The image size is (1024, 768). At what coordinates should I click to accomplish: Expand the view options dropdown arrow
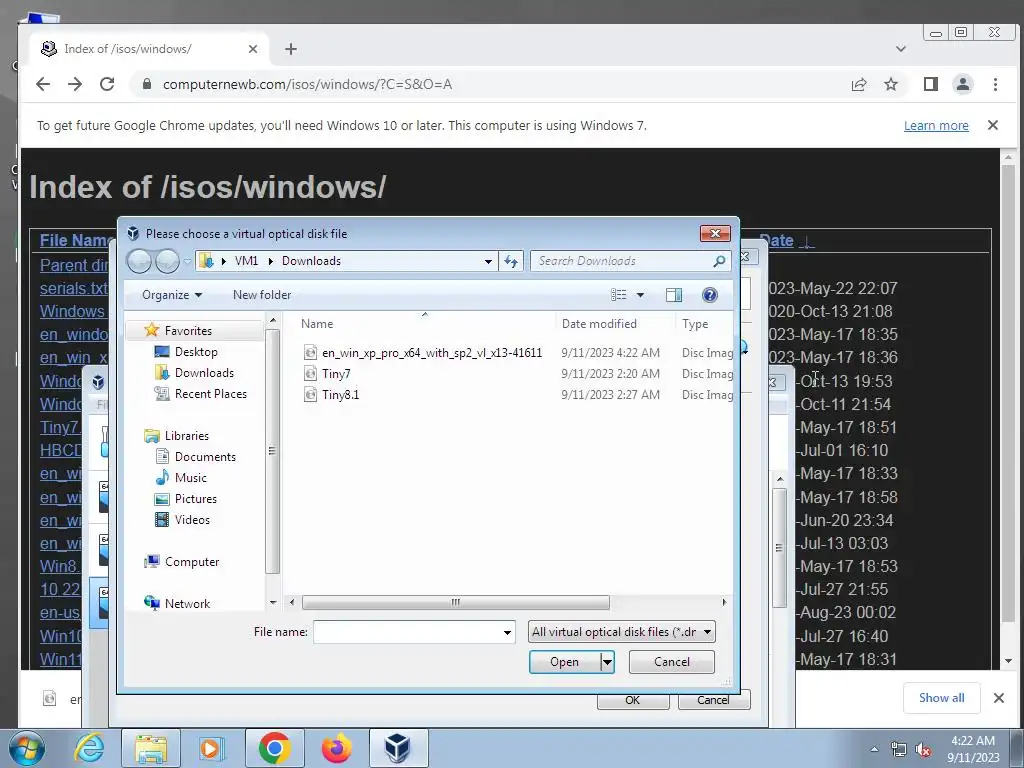[641, 295]
